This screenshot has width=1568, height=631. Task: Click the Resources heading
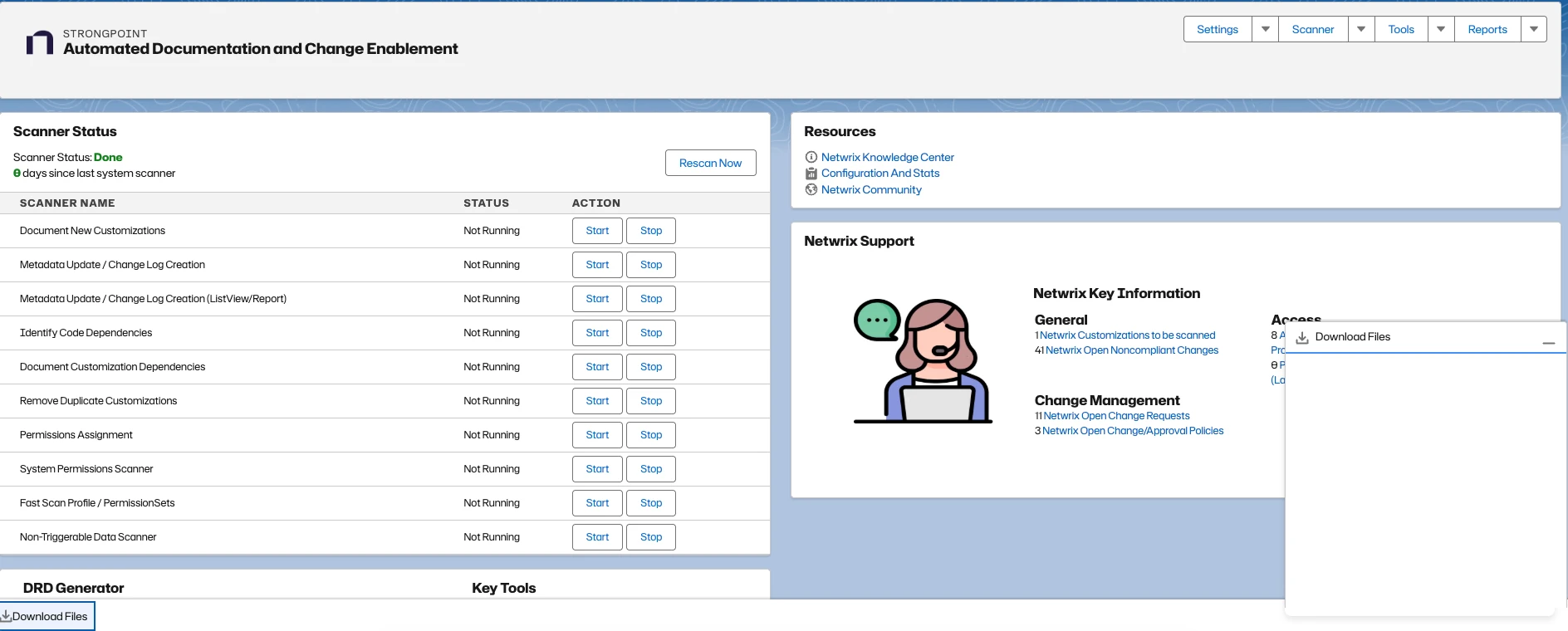[x=840, y=131]
